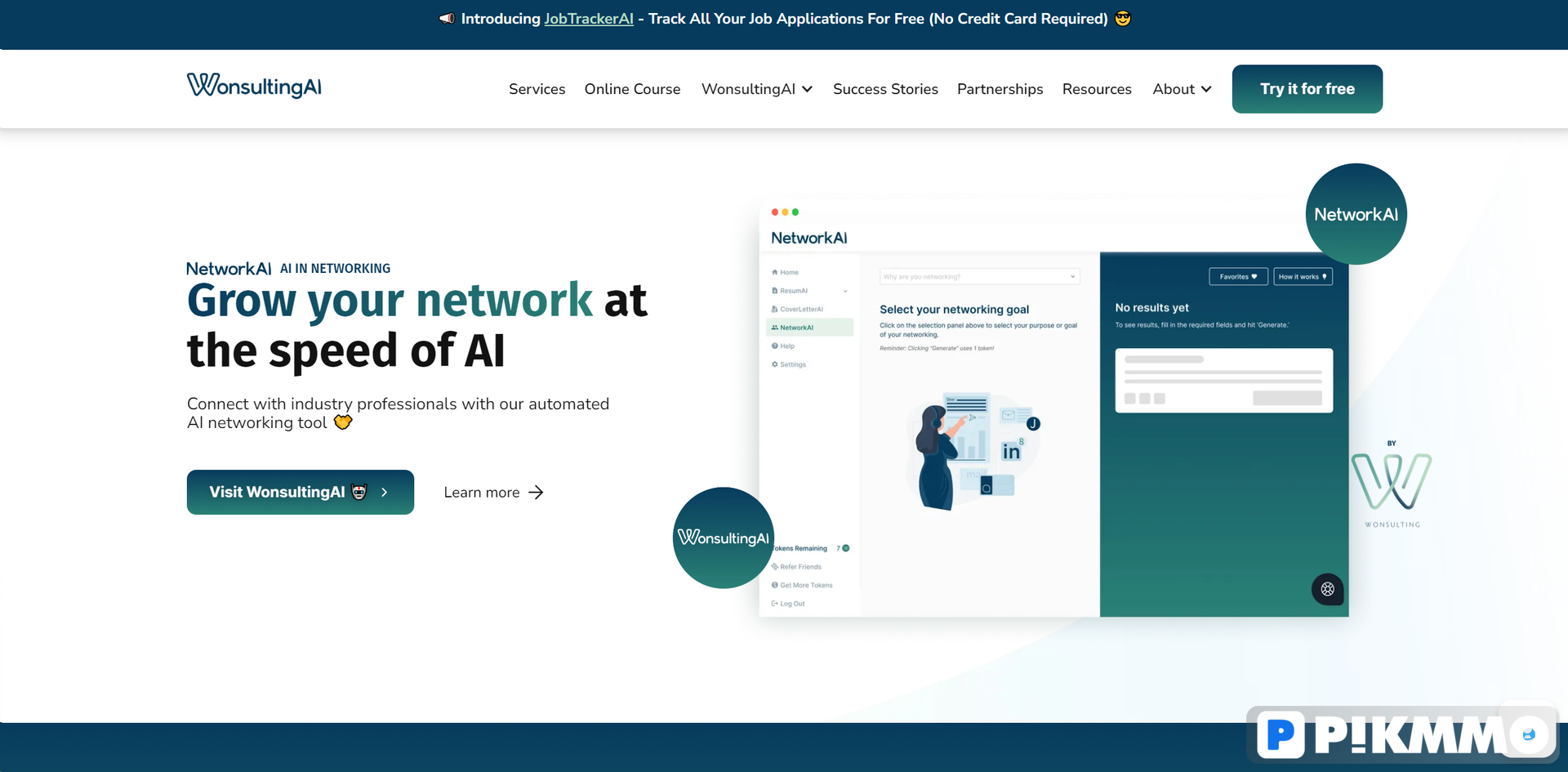Click the WonsultingAI logo in header
Screen dimensions: 1568x772
pos(254,85)
